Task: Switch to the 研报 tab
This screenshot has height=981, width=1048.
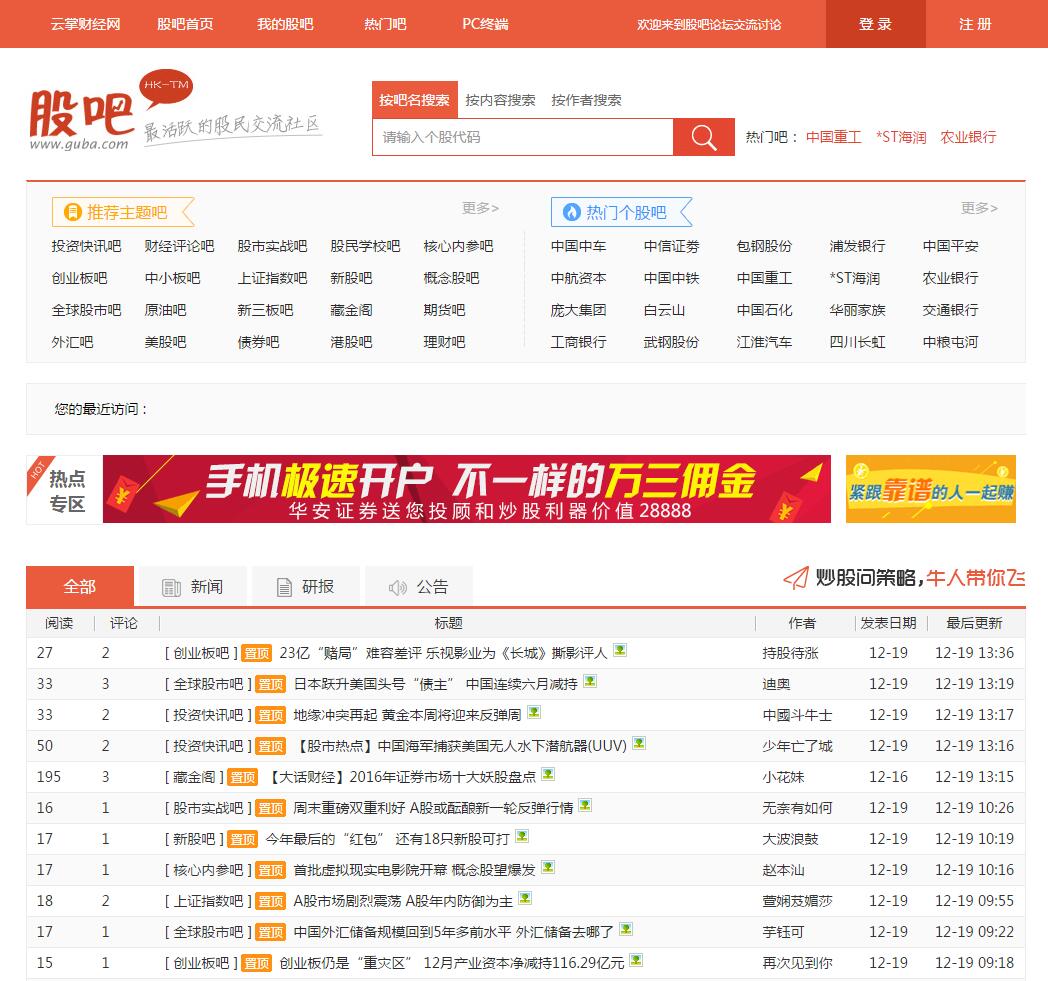Action: click(x=306, y=587)
